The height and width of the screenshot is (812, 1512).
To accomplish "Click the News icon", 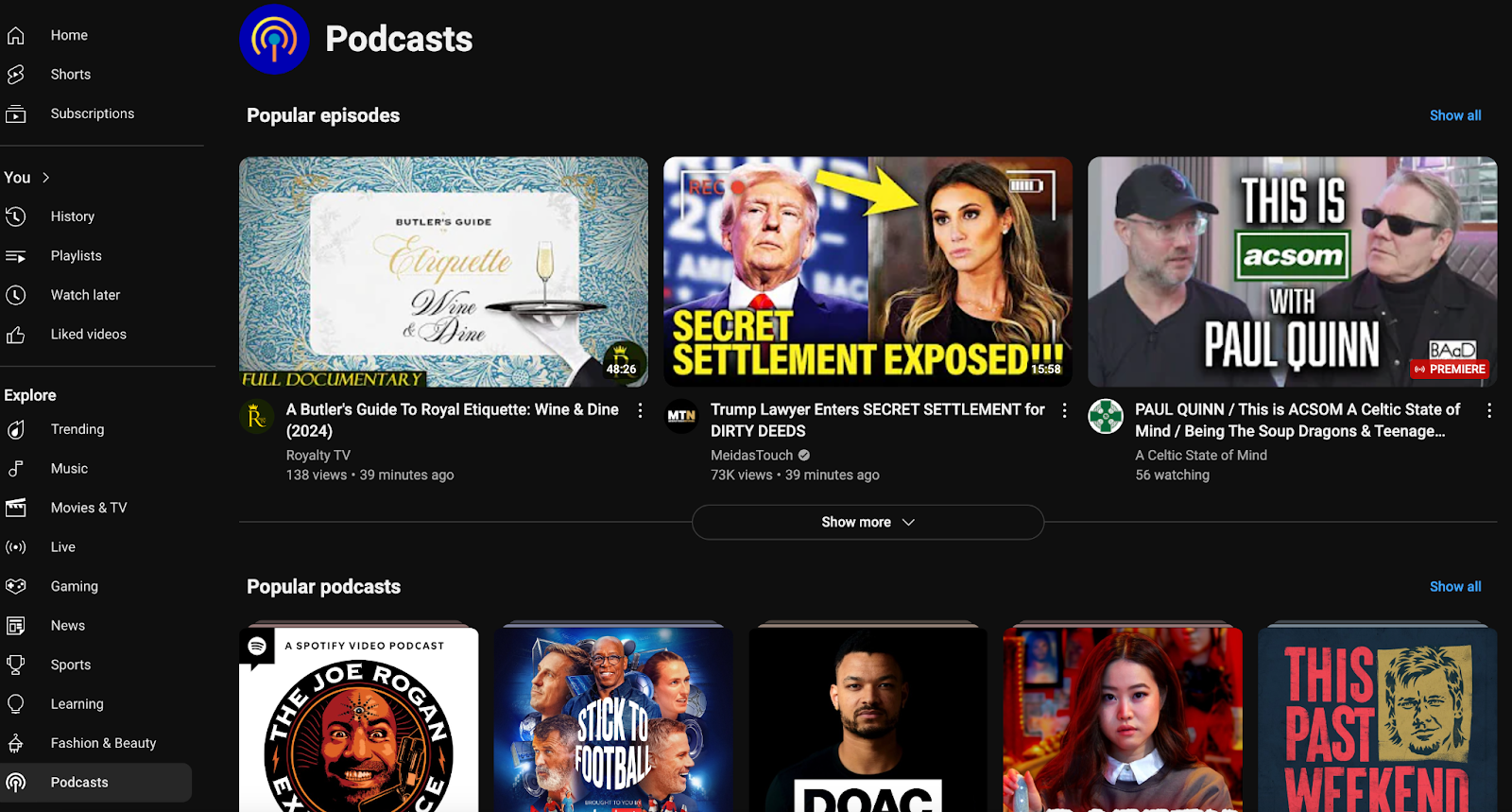I will 15,626.
